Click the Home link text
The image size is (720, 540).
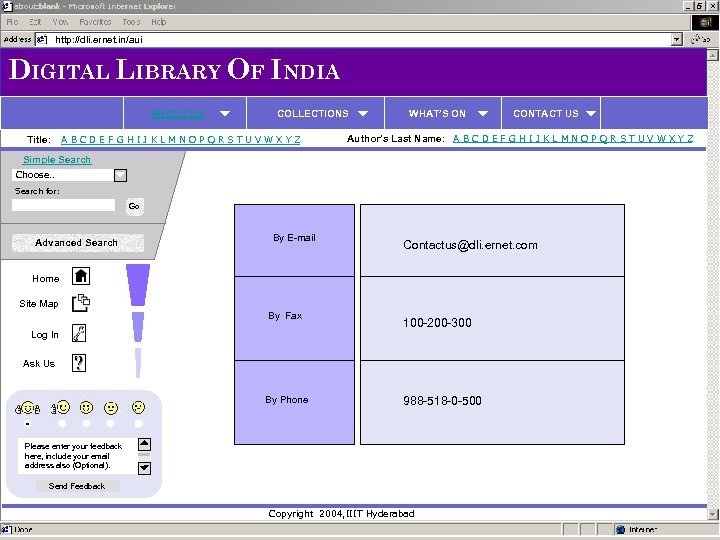(45, 279)
